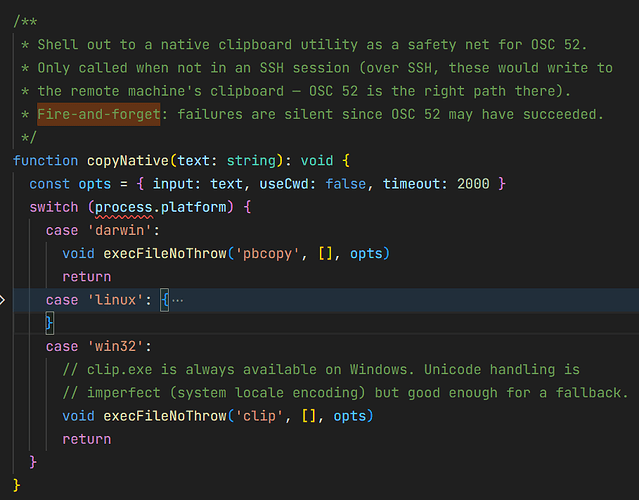
Task: Click the 'useCwd' property name
Action: coord(284,184)
